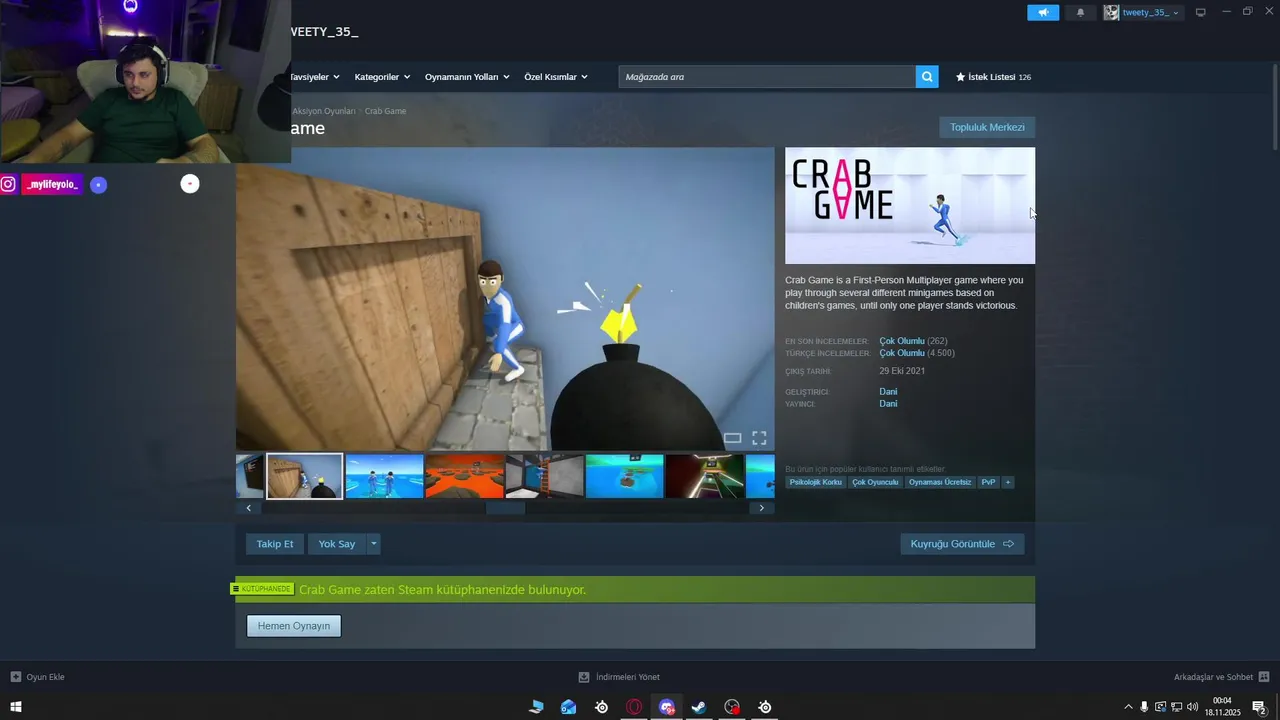Select the PvP tag

coord(988,482)
